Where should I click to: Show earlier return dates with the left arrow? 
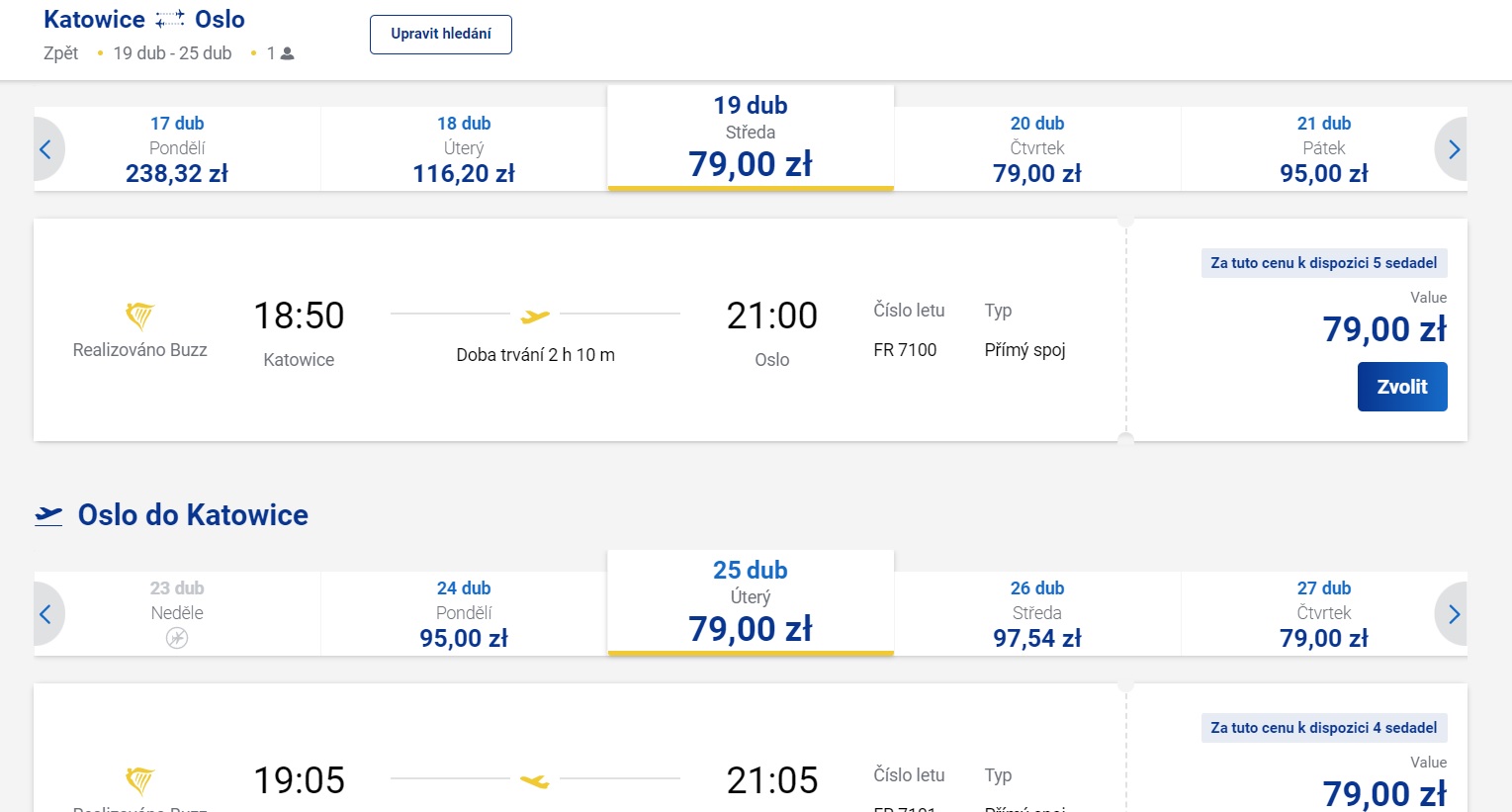coord(45,614)
